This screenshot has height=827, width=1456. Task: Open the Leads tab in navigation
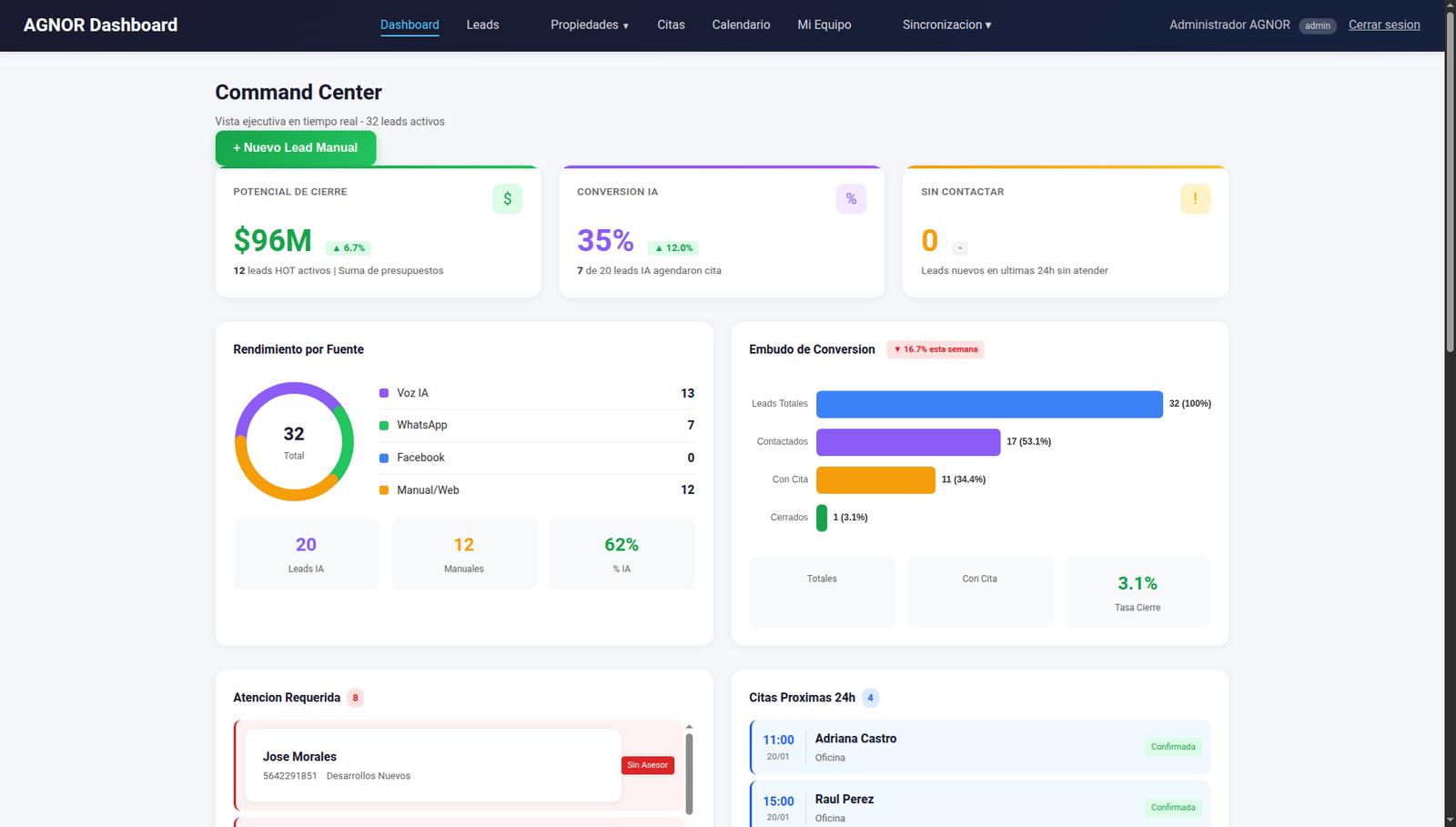(x=482, y=25)
